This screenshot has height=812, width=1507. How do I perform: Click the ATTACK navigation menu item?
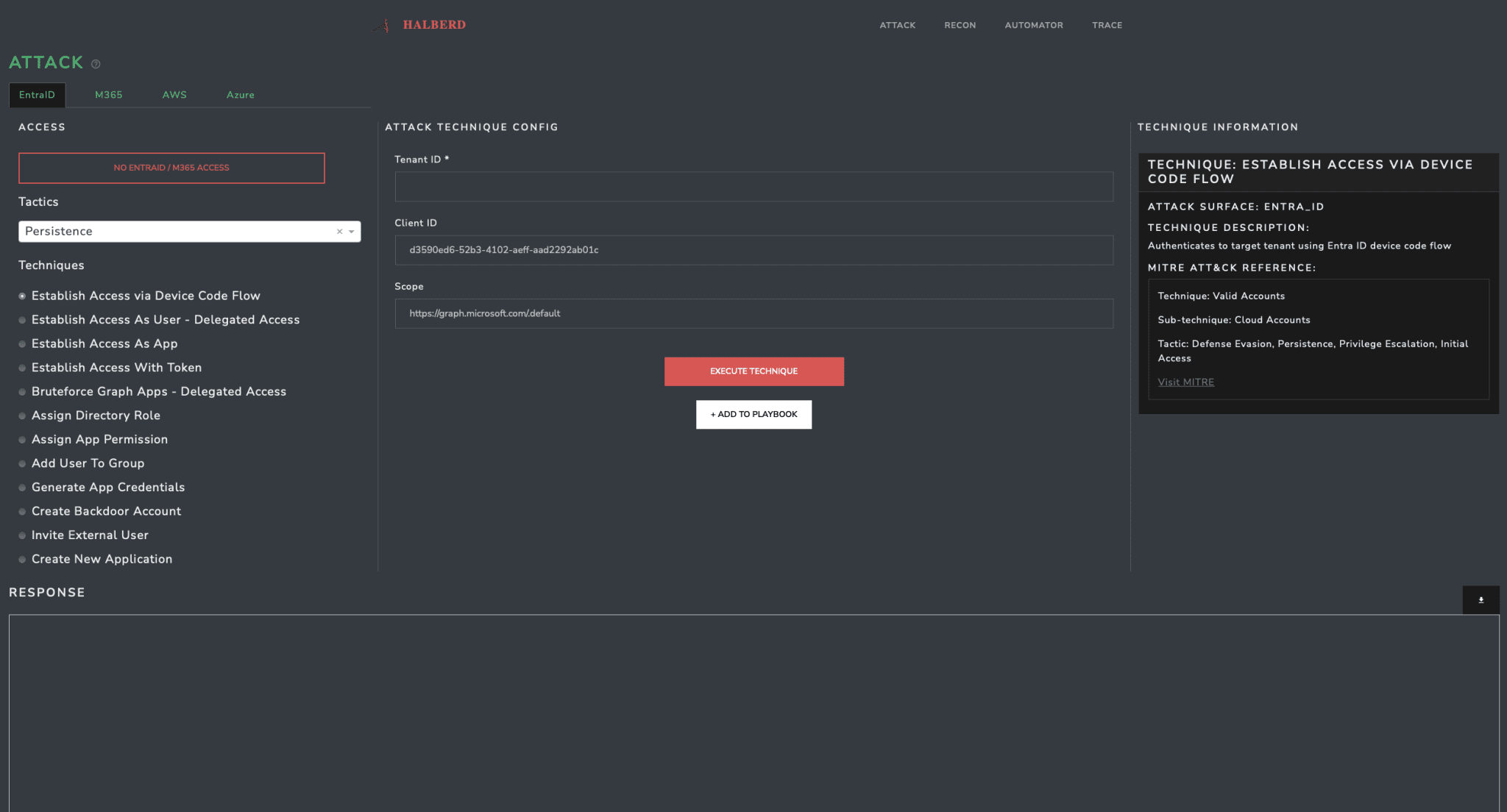click(897, 25)
